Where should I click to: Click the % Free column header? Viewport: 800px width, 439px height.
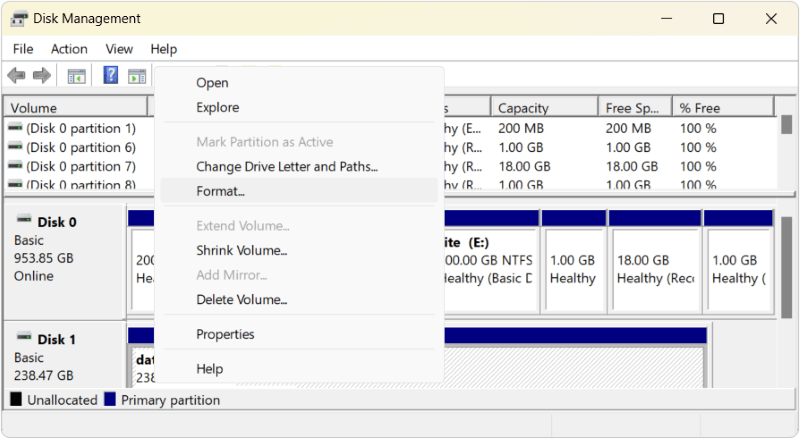(x=720, y=108)
